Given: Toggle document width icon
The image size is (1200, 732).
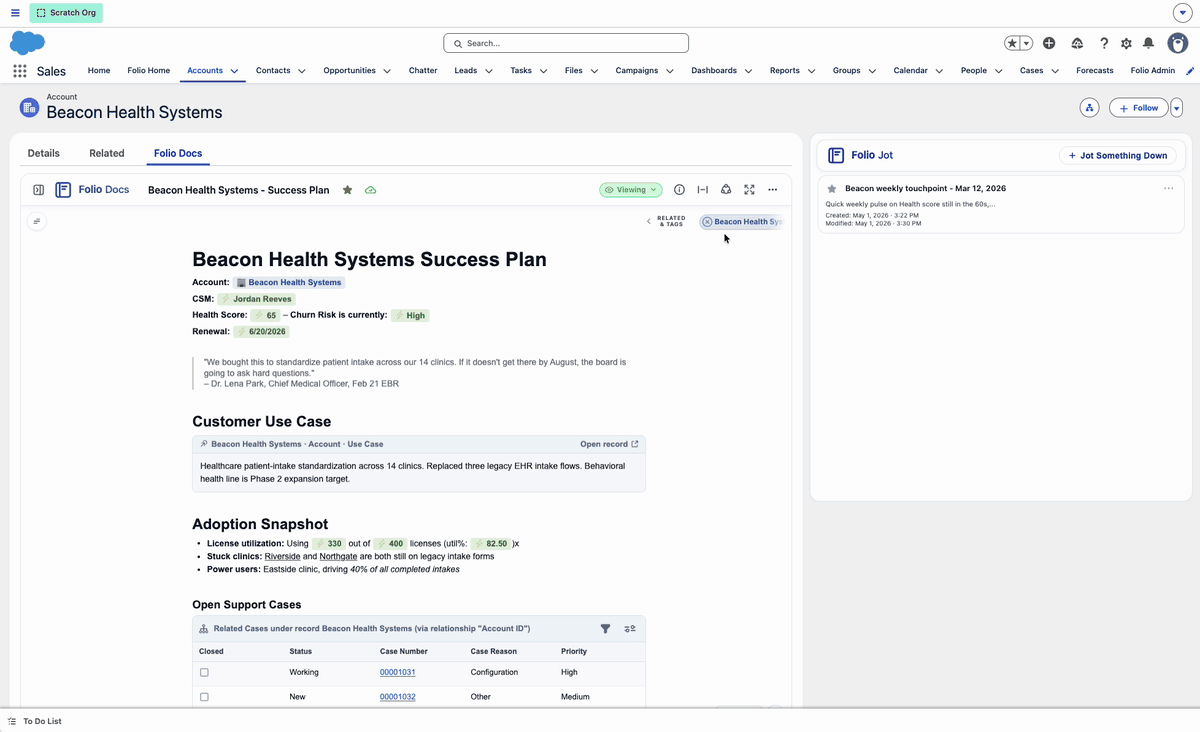Looking at the screenshot, I should pos(703,190).
